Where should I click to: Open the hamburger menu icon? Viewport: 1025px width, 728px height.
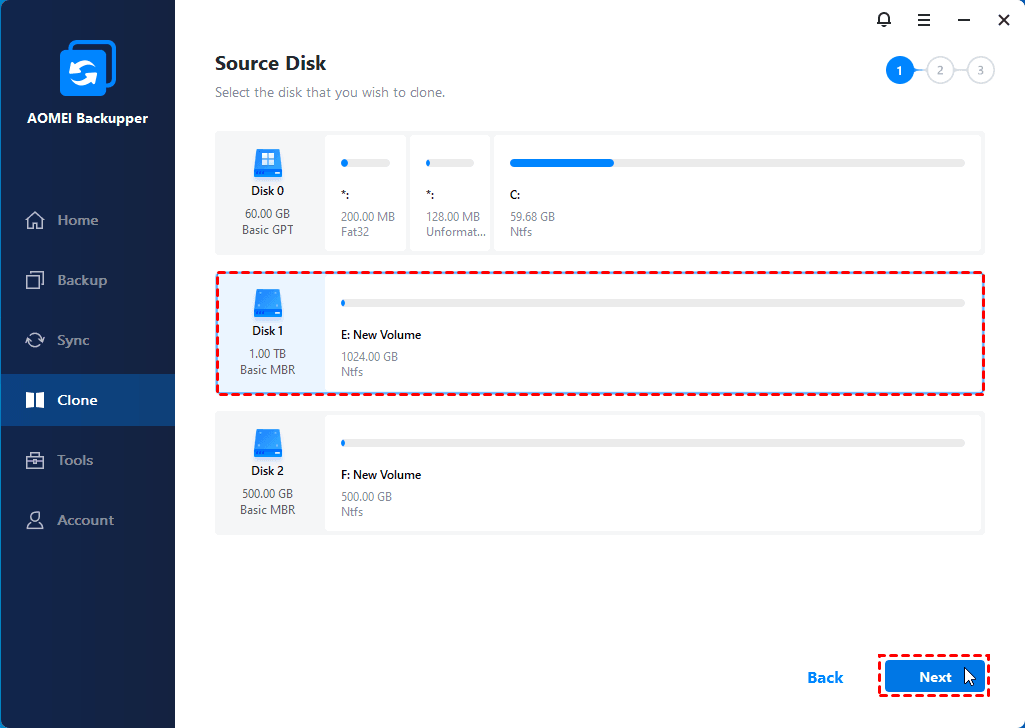coord(924,20)
